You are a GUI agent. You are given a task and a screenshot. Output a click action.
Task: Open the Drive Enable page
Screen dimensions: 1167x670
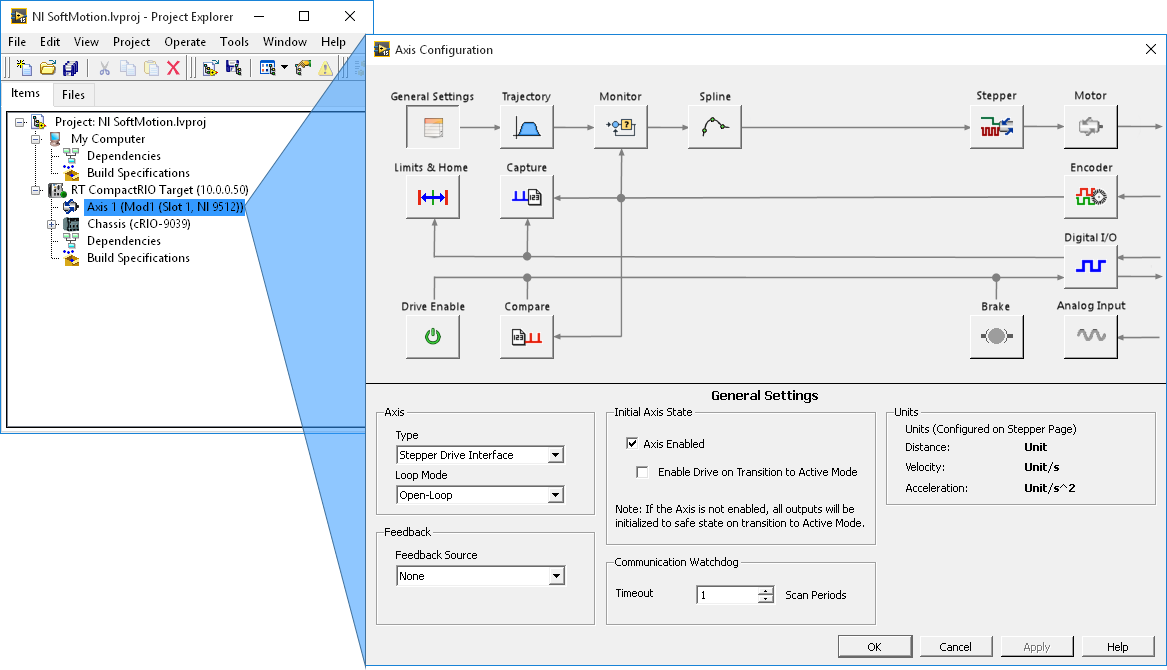432,337
